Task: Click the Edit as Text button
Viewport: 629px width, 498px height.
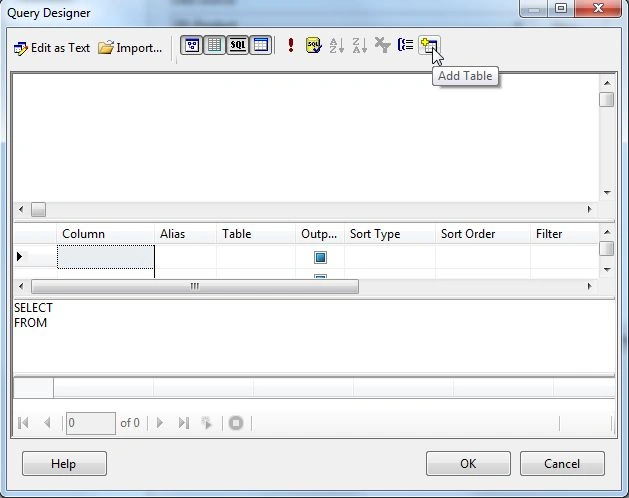Action: pyautogui.click(x=52, y=48)
